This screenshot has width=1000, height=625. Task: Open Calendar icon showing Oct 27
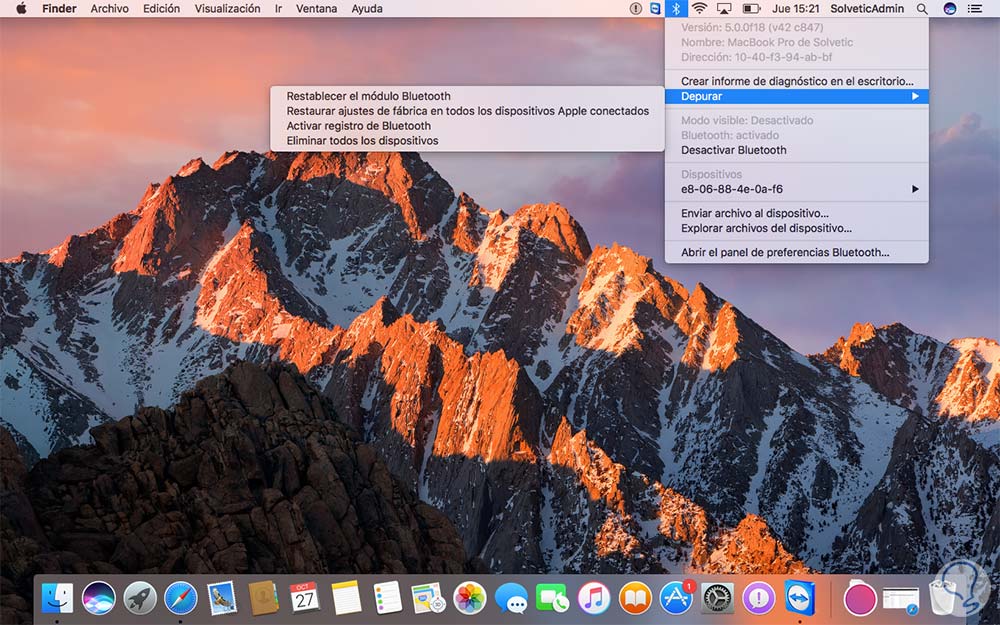304,598
